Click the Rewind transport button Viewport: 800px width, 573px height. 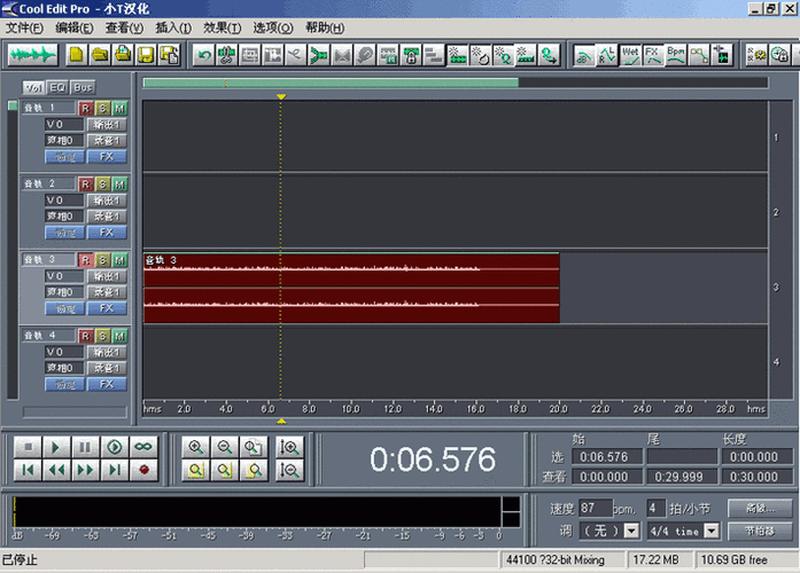click(56, 470)
